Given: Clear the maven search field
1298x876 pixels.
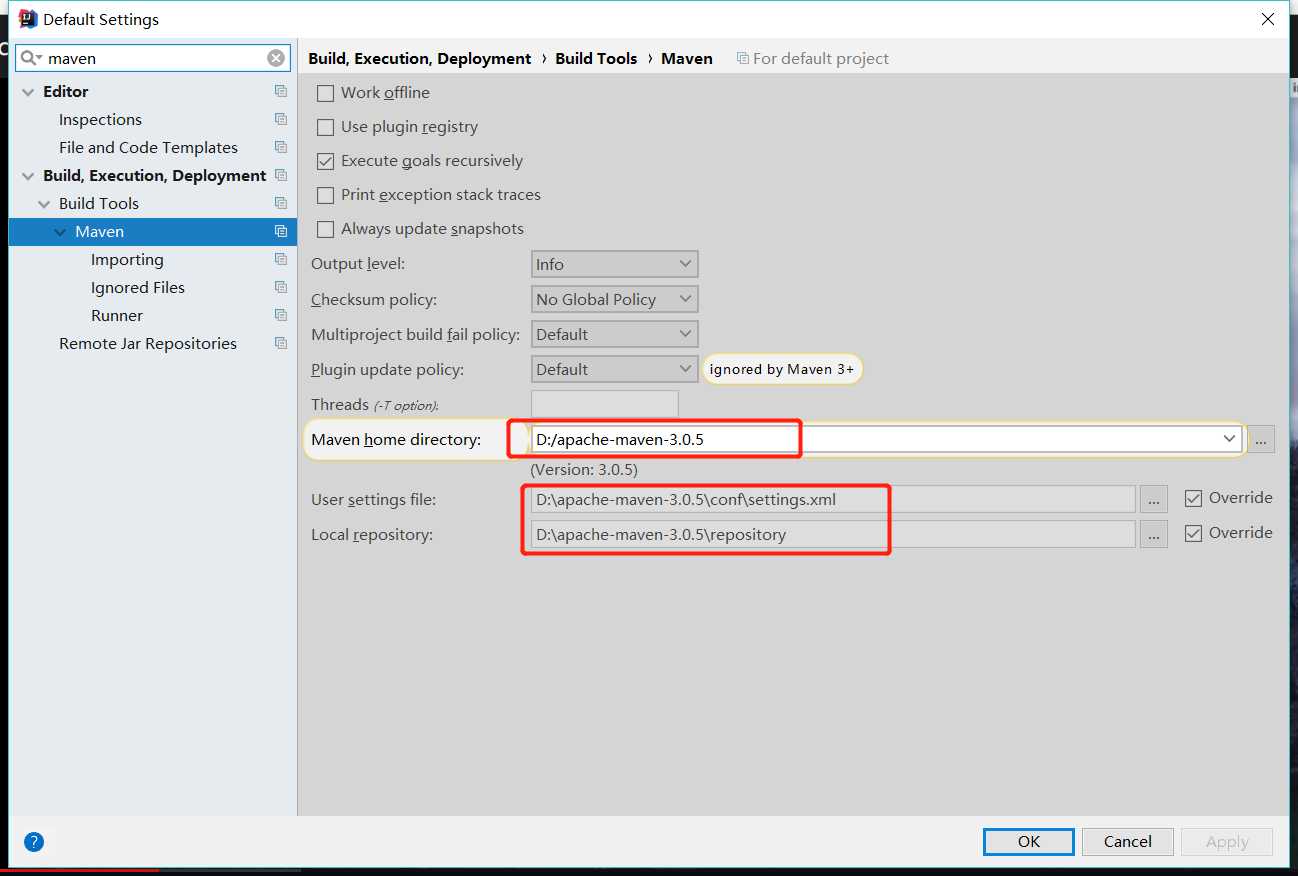Looking at the screenshot, I should click(x=276, y=58).
